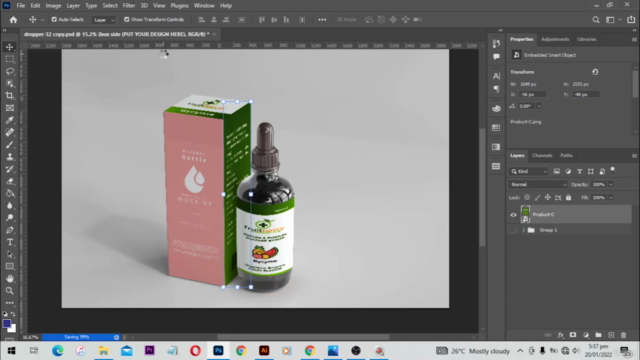The image size is (640, 360).
Task: Open the Home screen icon
Action: (x=13, y=20)
